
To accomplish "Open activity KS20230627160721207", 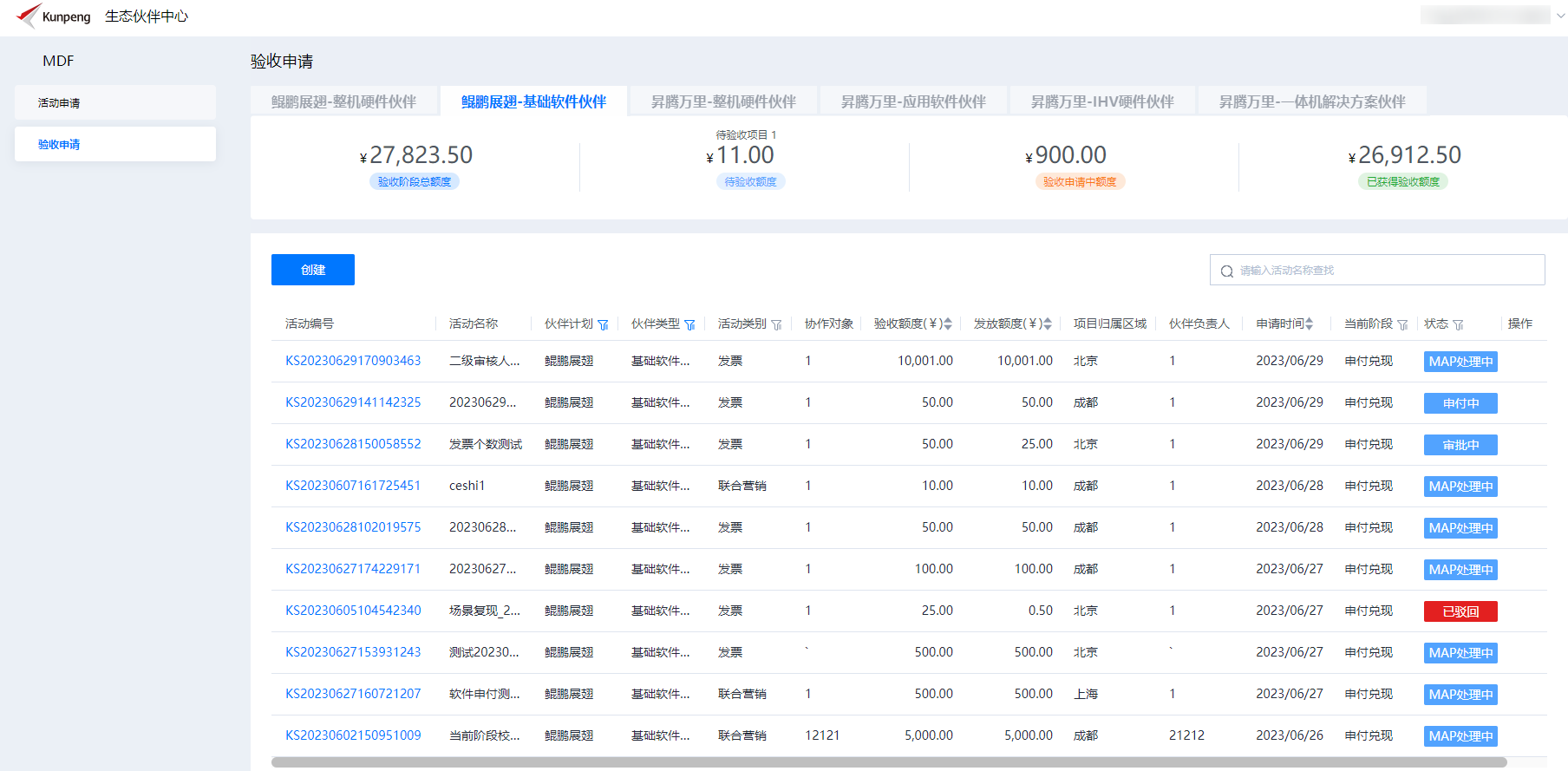I will pos(353,694).
